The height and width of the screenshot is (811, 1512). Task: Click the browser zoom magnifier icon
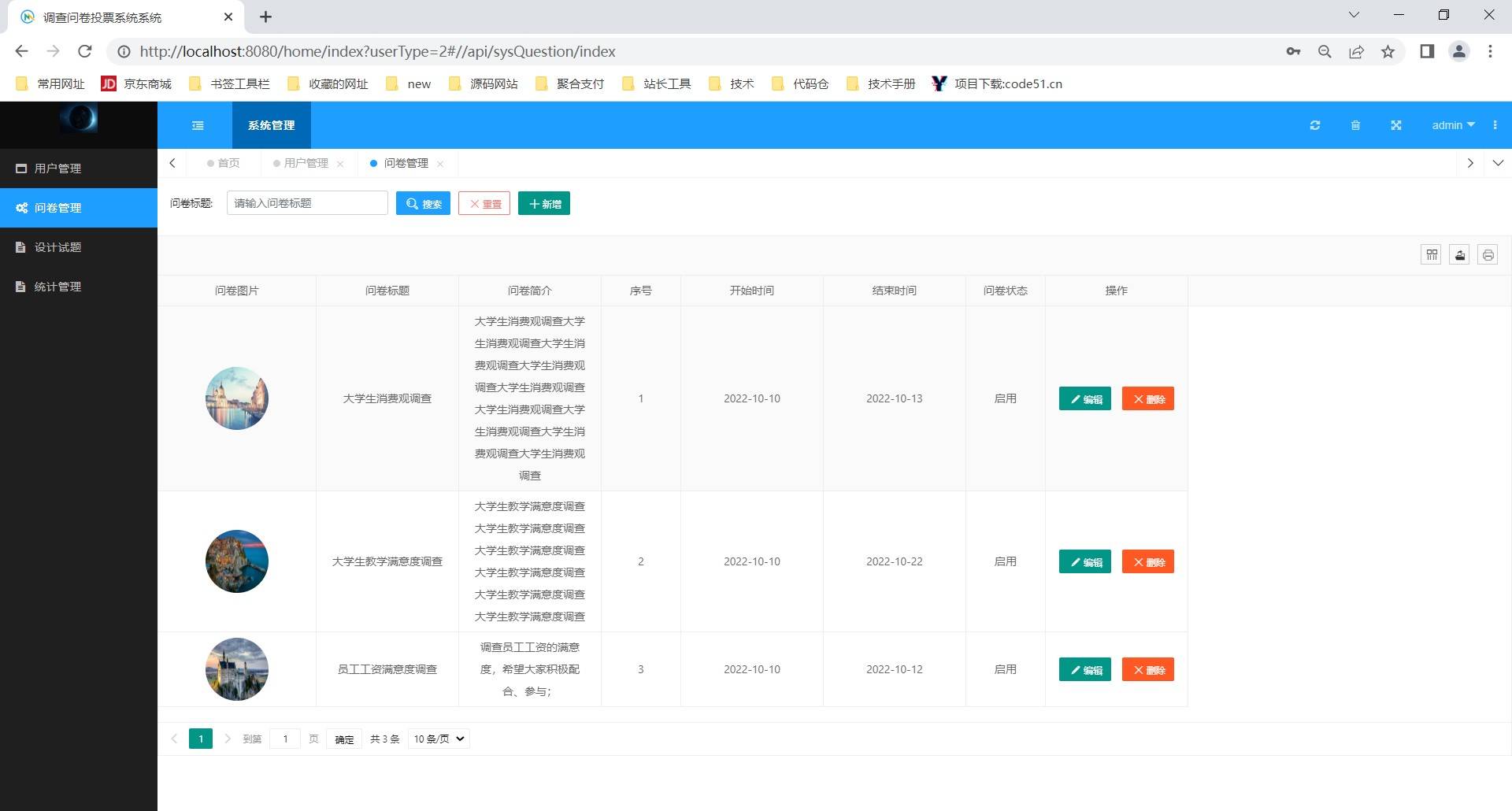1325,51
